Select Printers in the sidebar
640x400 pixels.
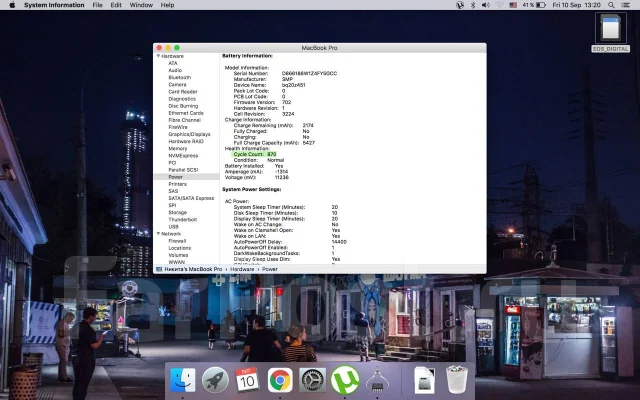(178, 184)
